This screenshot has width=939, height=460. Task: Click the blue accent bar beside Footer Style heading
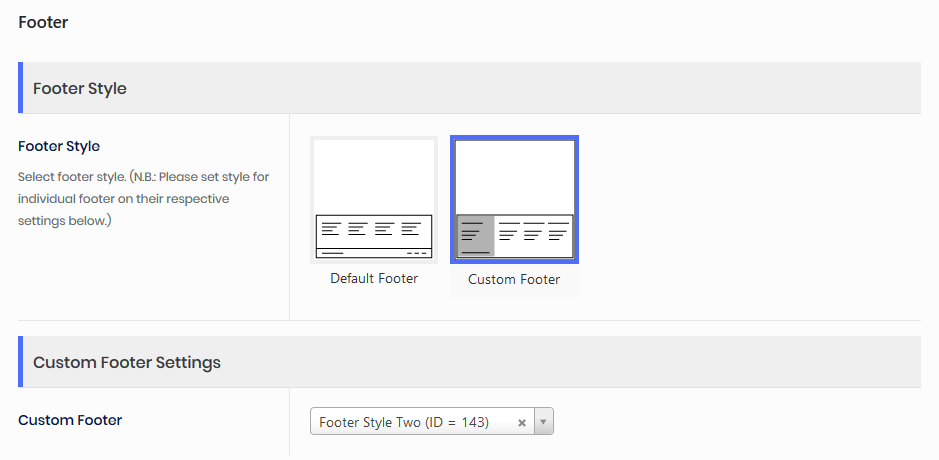tap(20, 88)
